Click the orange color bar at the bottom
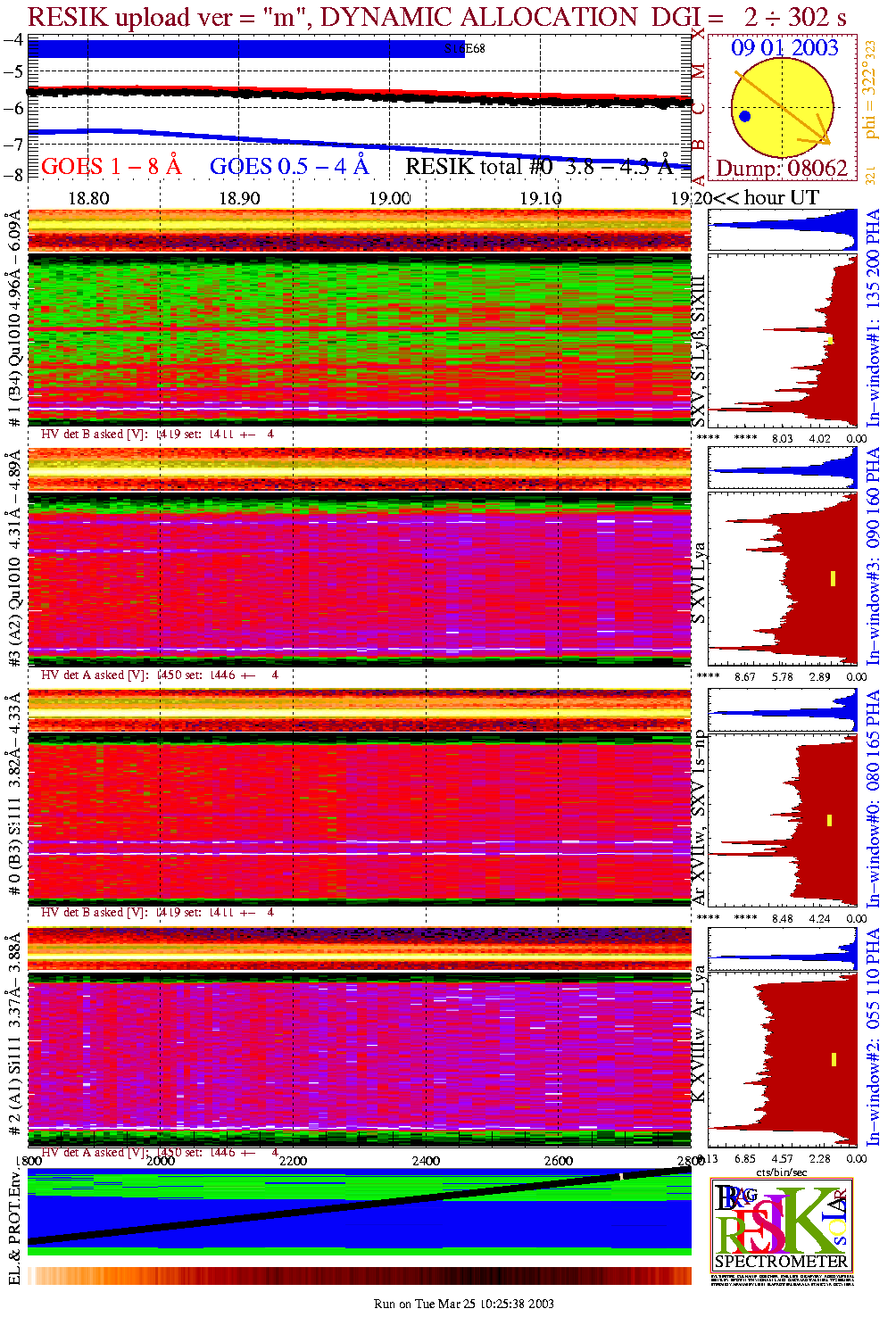 tap(359, 1275)
